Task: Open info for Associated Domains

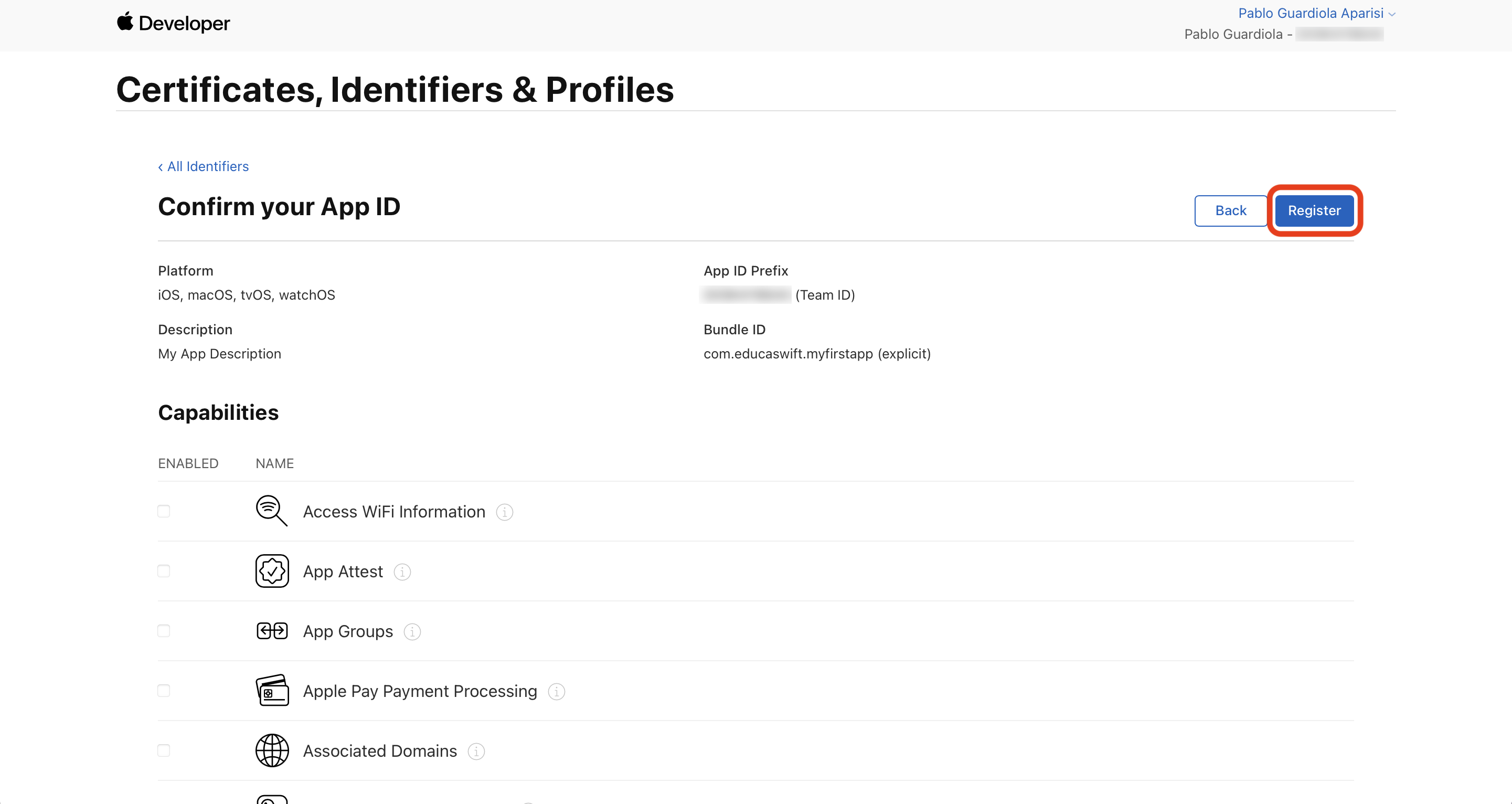Action: [476, 752]
